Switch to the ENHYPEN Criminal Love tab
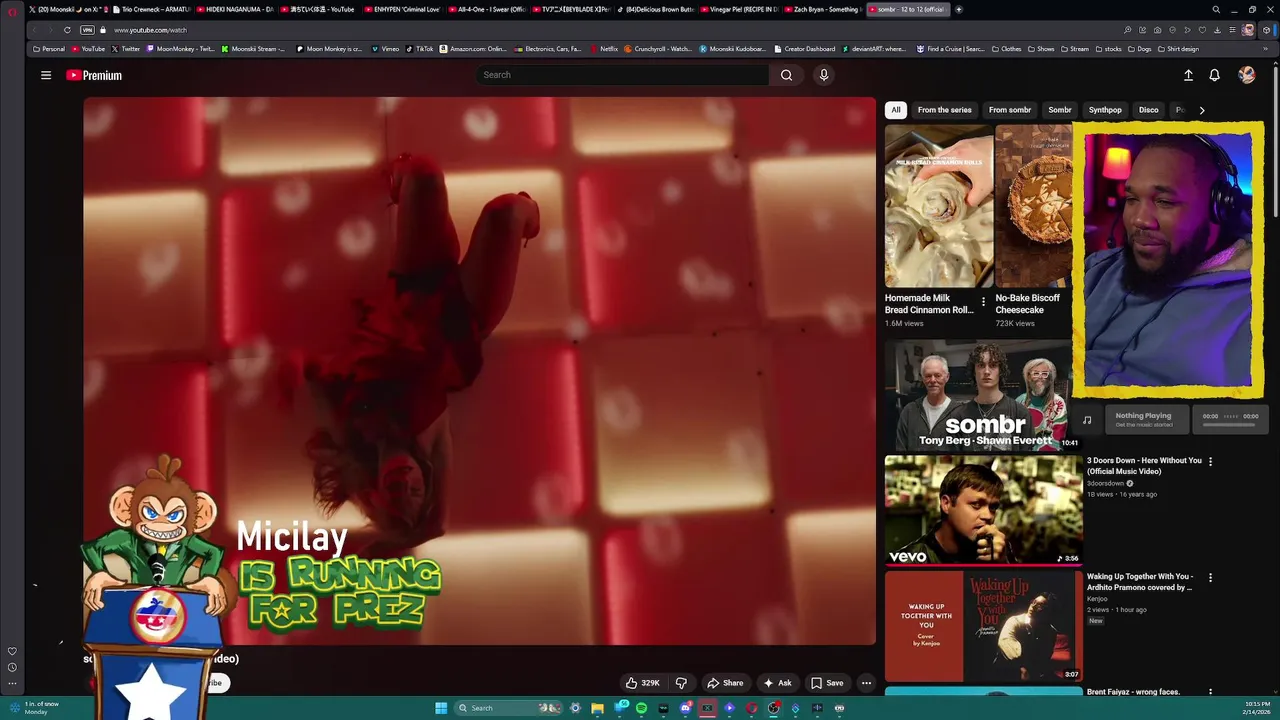The image size is (1280, 720). [401, 9]
